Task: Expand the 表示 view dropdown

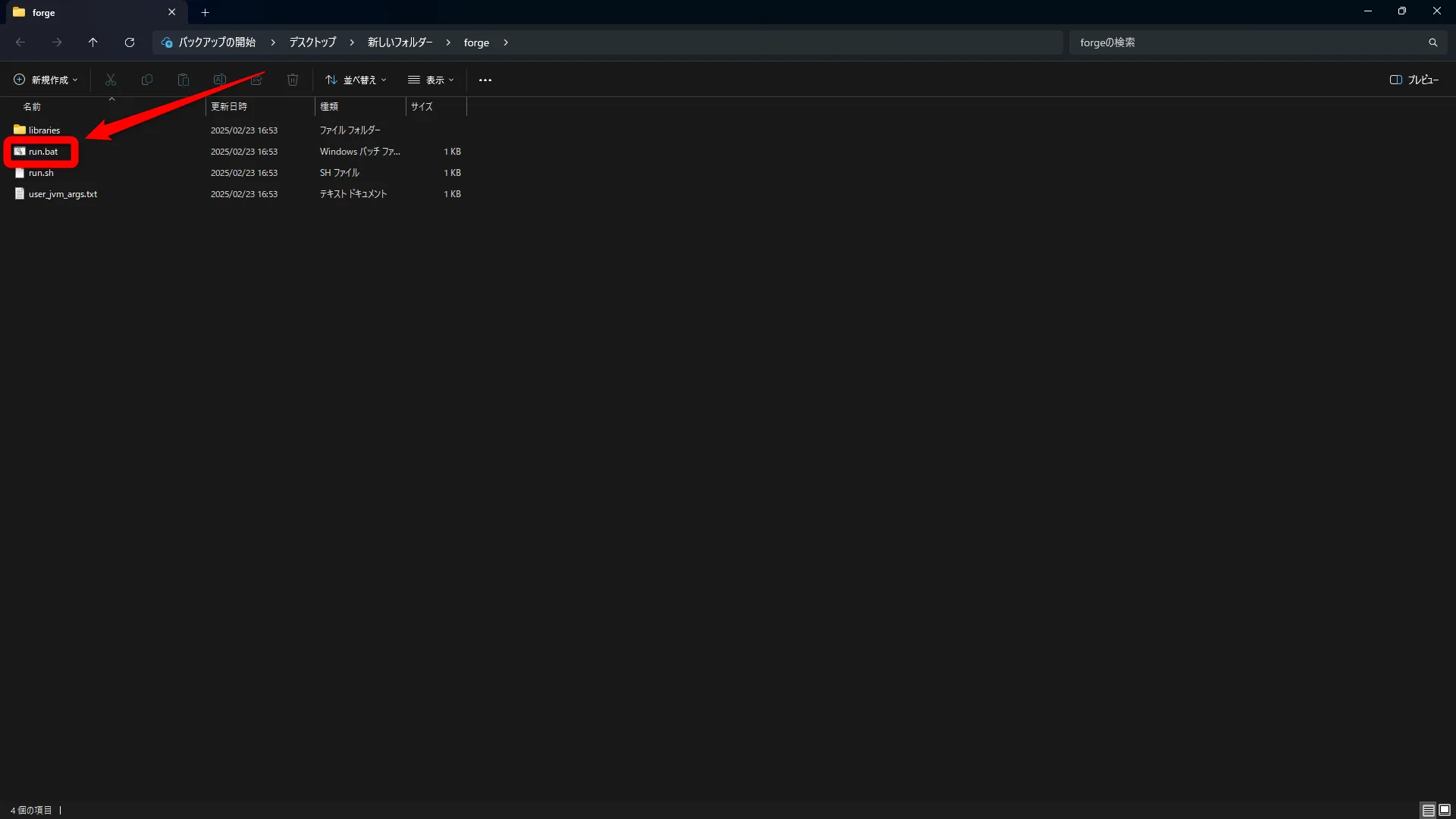Action: [431, 80]
